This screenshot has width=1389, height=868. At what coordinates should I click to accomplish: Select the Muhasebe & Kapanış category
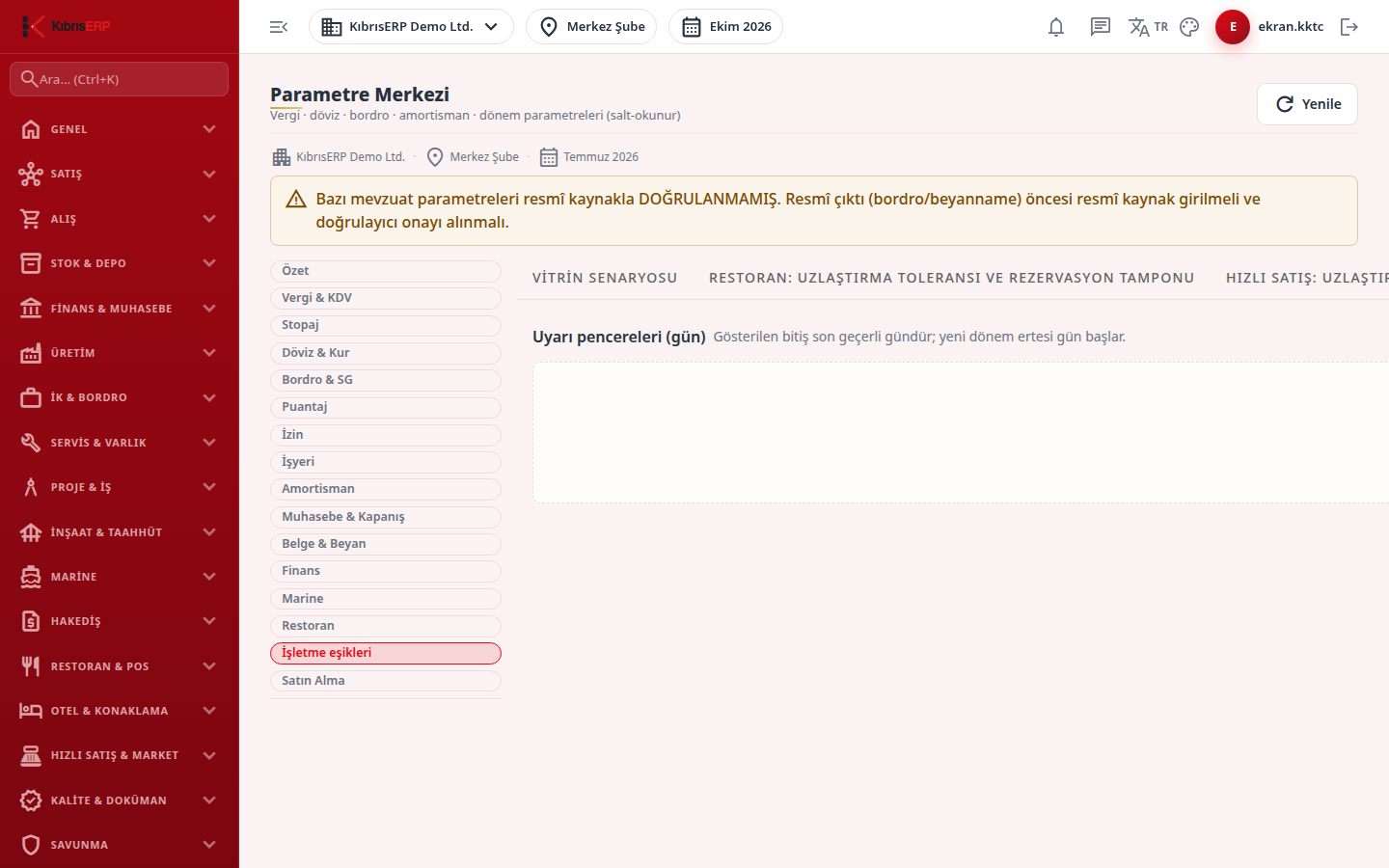tap(386, 517)
